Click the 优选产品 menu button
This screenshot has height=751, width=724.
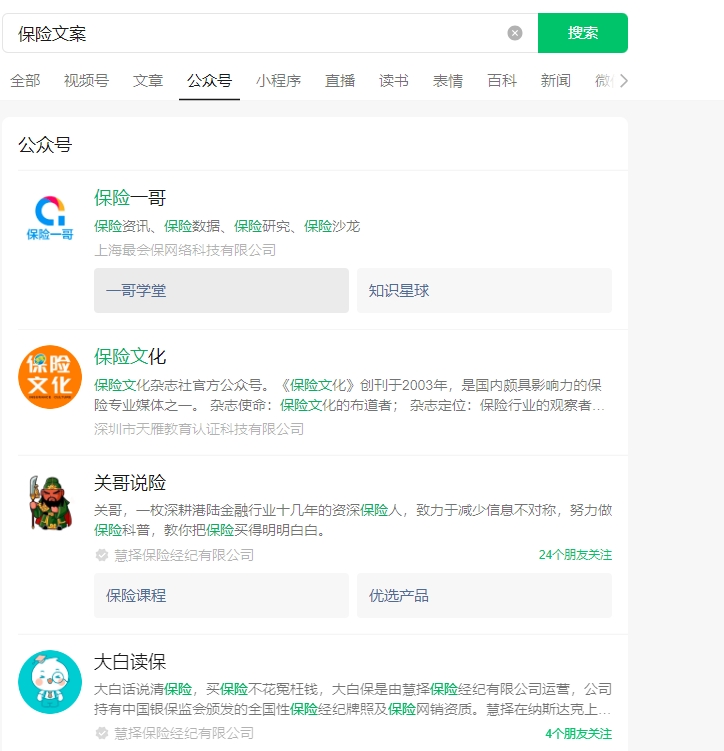(484, 595)
